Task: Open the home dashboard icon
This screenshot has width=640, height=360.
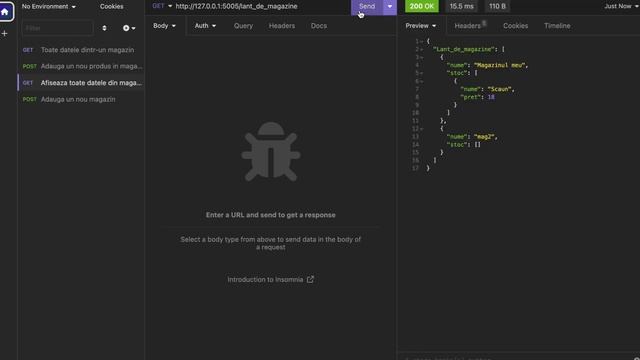Action: (5, 11)
